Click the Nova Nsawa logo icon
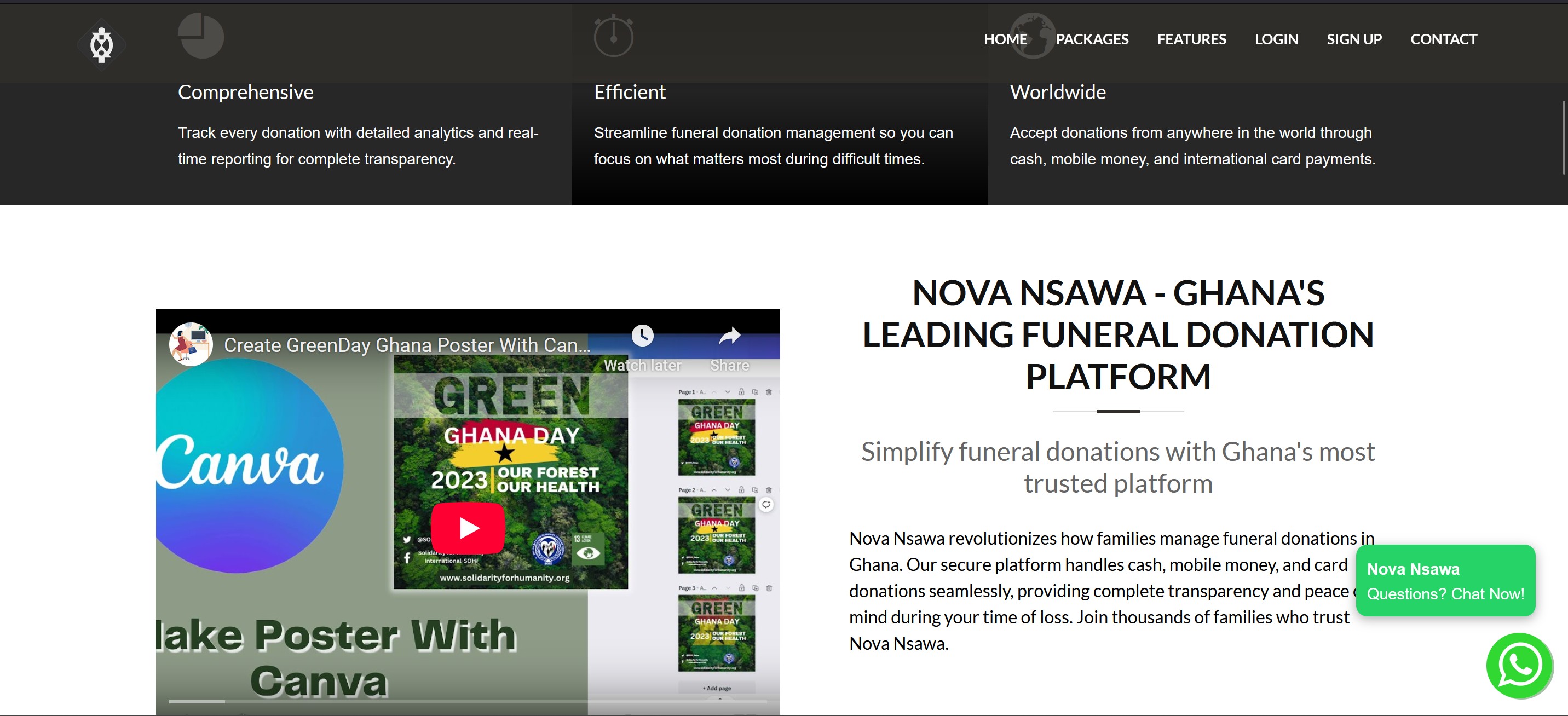The width and height of the screenshot is (1568, 716). (102, 44)
